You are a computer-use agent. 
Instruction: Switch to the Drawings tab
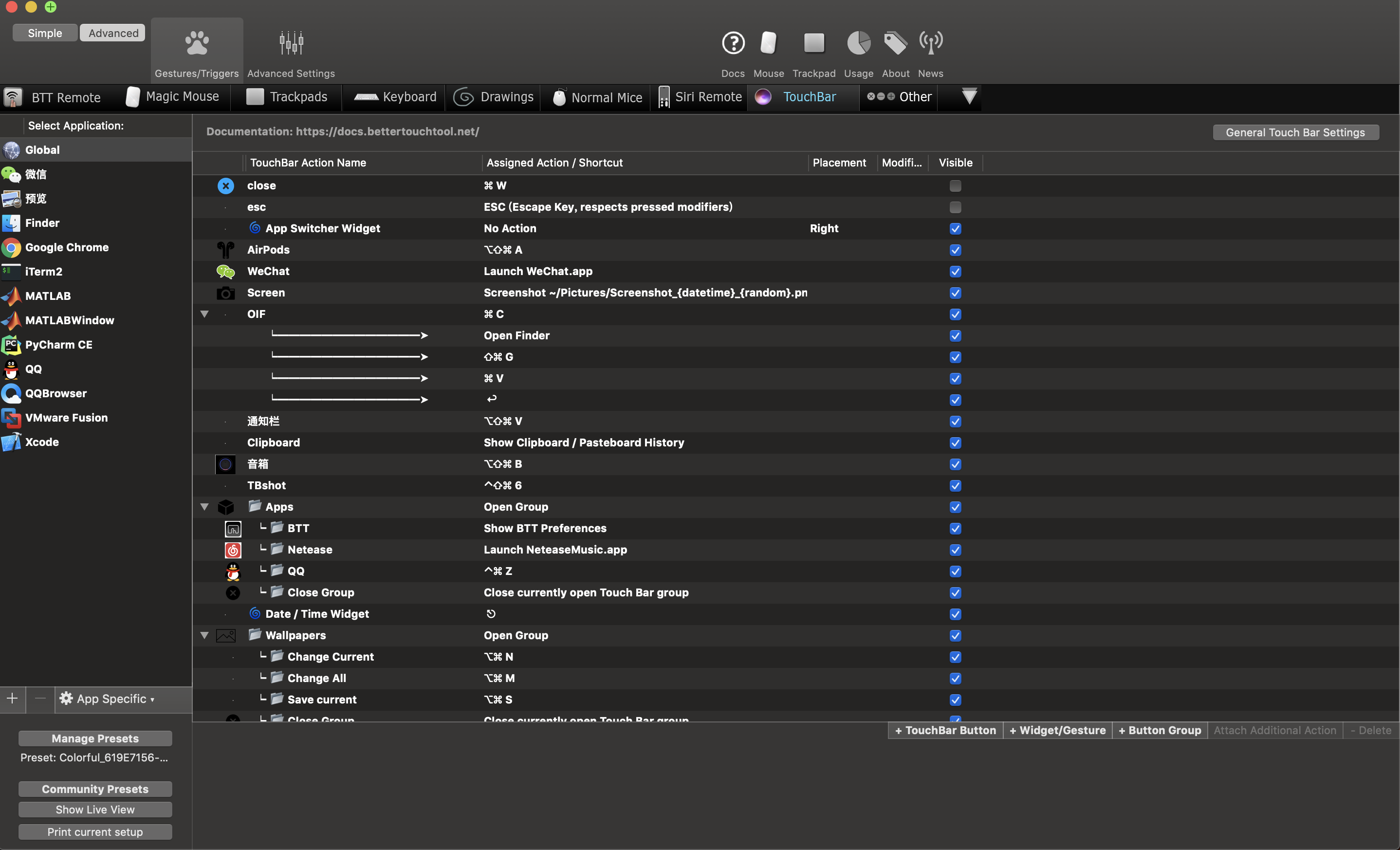(x=493, y=96)
